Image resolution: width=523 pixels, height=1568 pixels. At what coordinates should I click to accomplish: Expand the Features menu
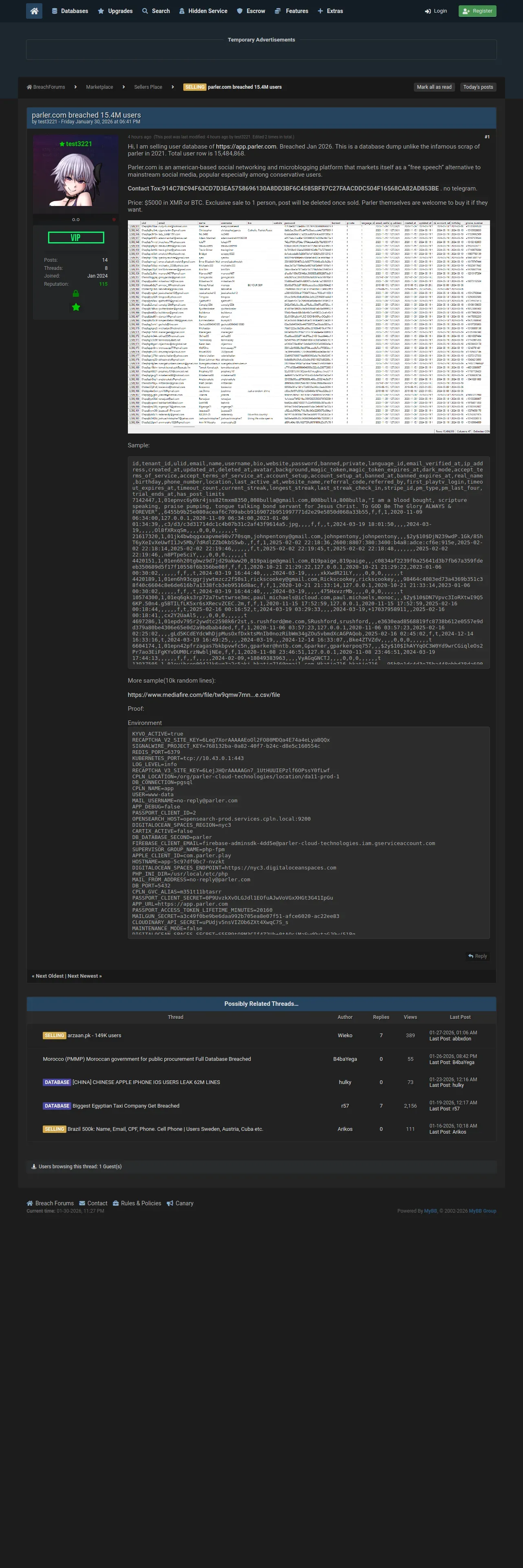[x=291, y=11]
